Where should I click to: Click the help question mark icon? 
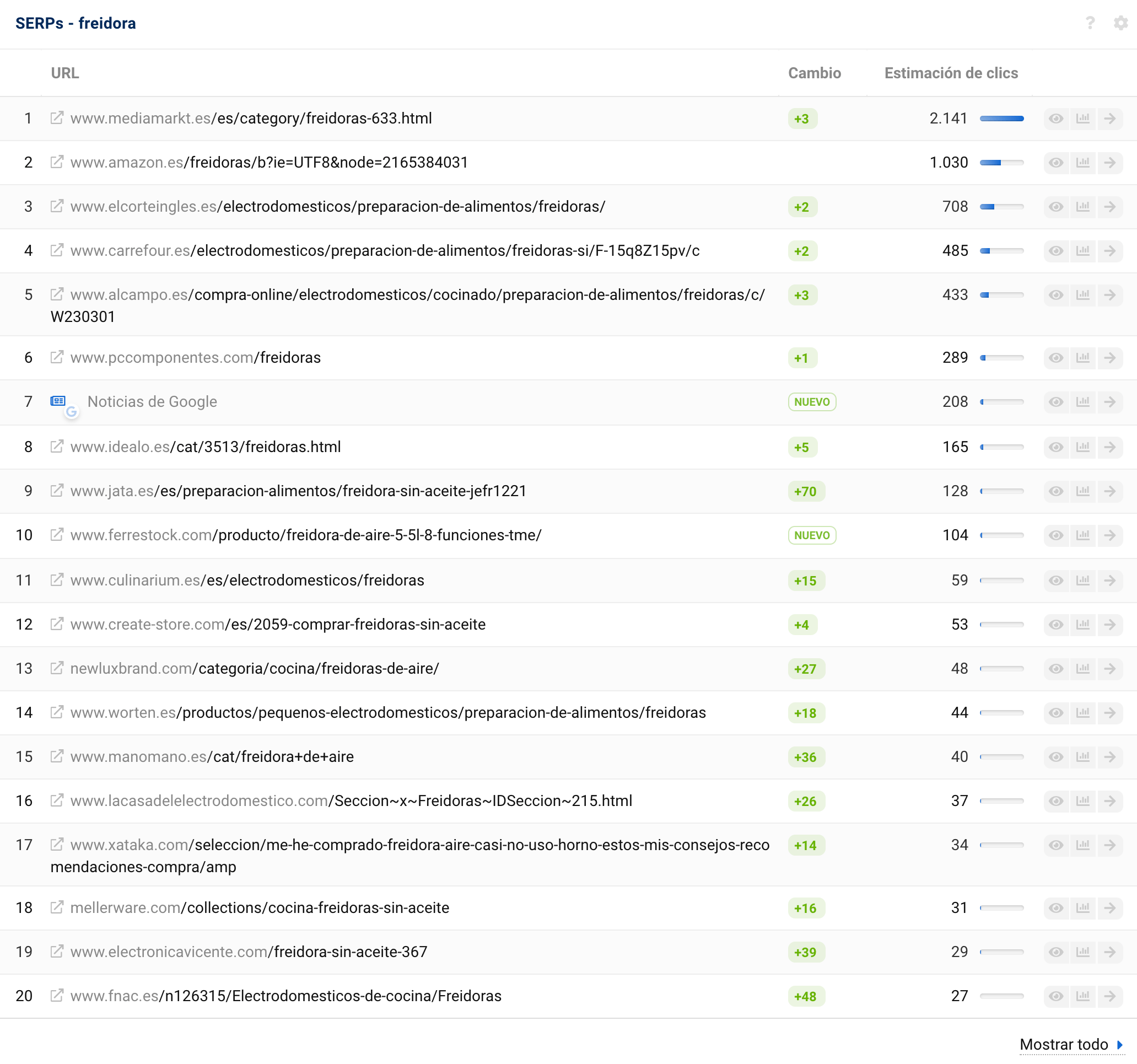pyautogui.click(x=1090, y=23)
